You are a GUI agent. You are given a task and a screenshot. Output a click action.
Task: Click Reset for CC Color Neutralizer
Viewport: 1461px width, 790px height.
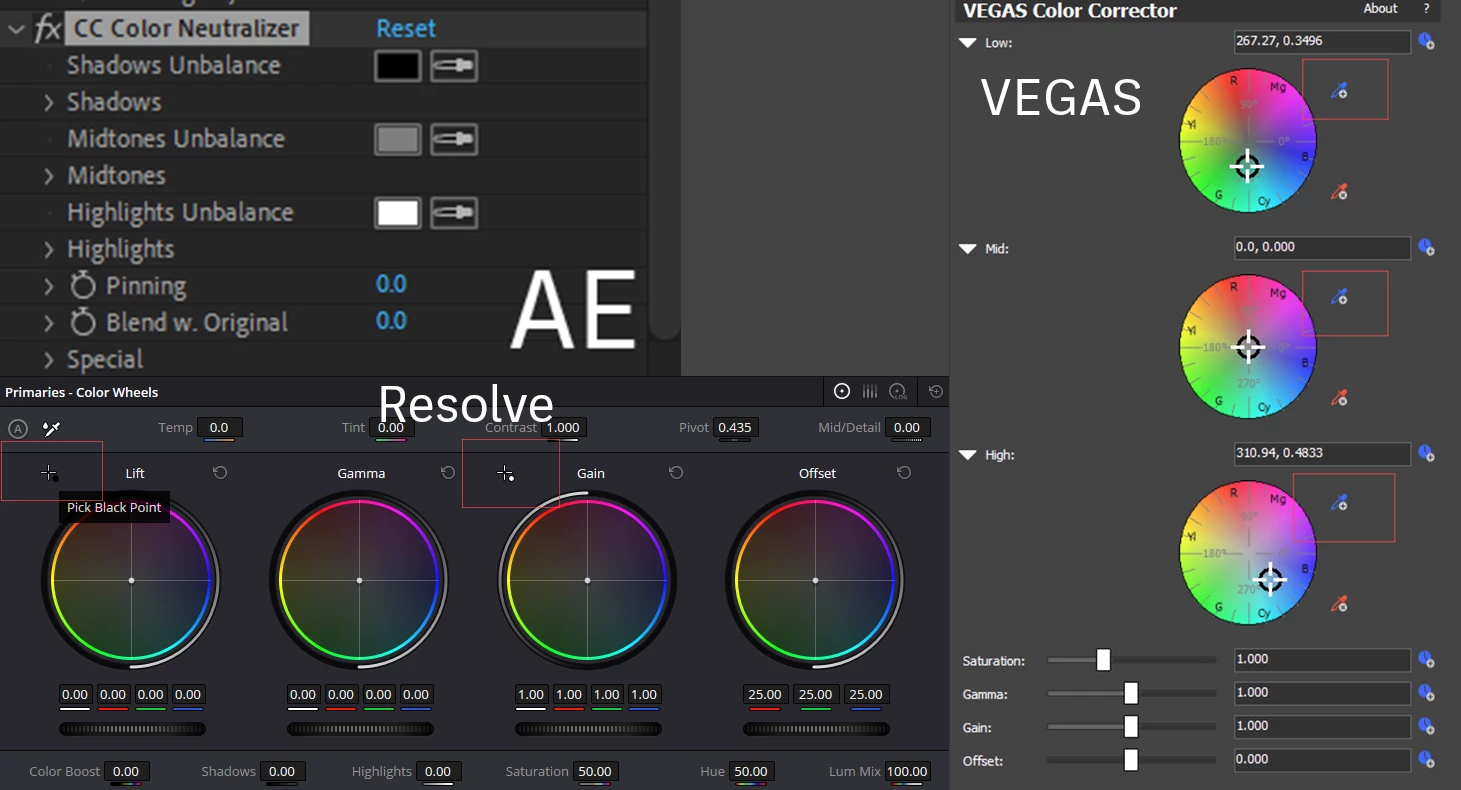pos(406,28)
